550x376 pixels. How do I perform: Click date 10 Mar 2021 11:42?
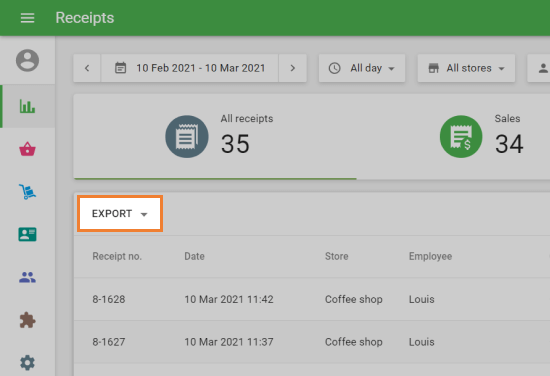229,299
